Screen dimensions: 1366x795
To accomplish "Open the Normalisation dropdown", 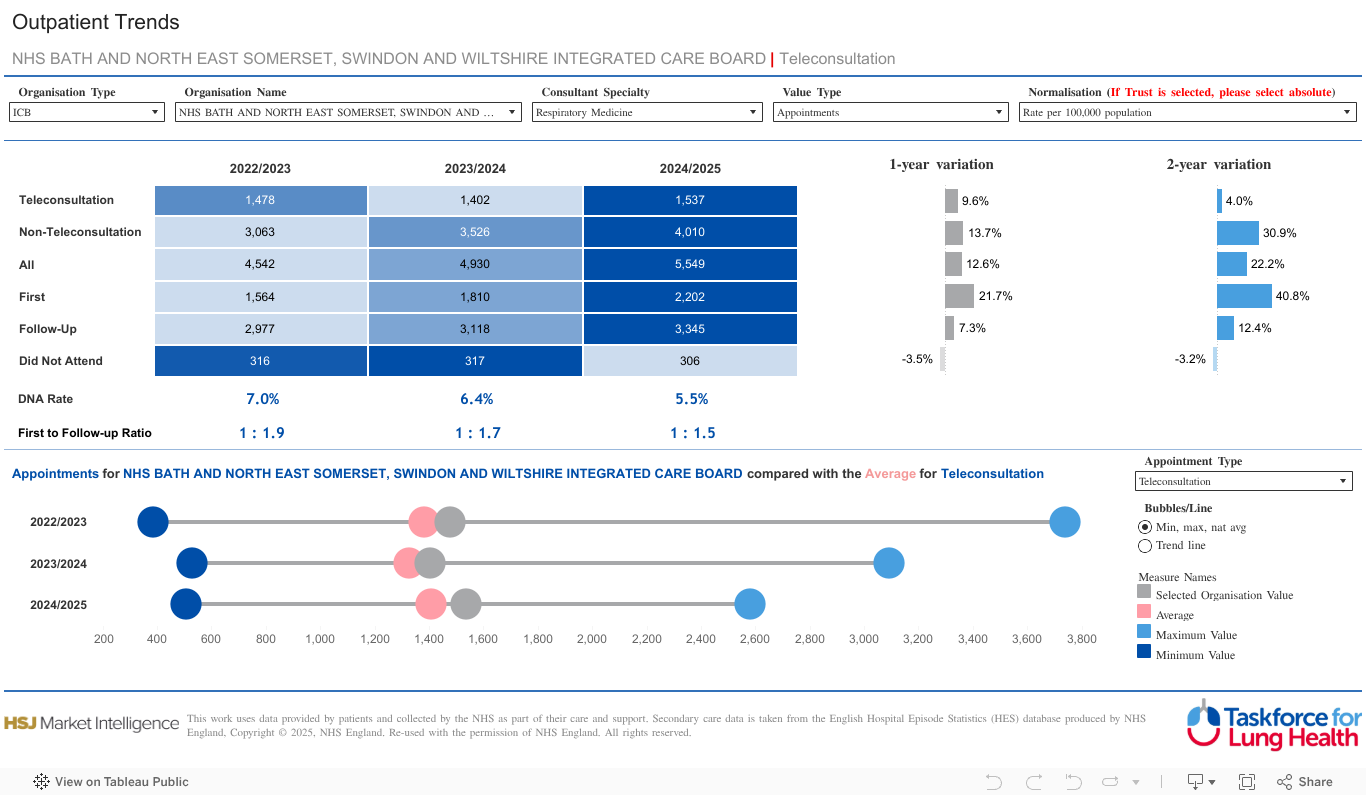I will (x=1187, y=113).
